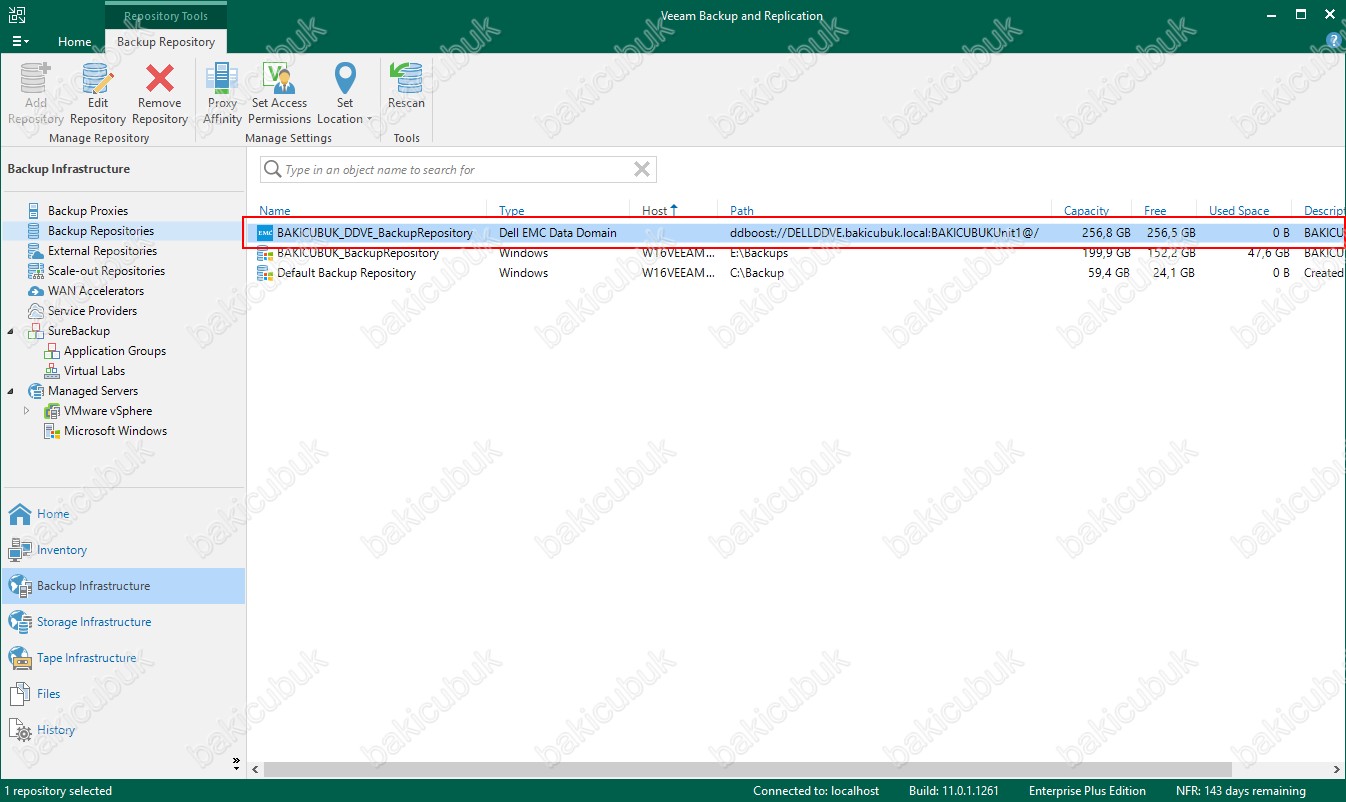Click the ddboost path cell

click(884, 233)
